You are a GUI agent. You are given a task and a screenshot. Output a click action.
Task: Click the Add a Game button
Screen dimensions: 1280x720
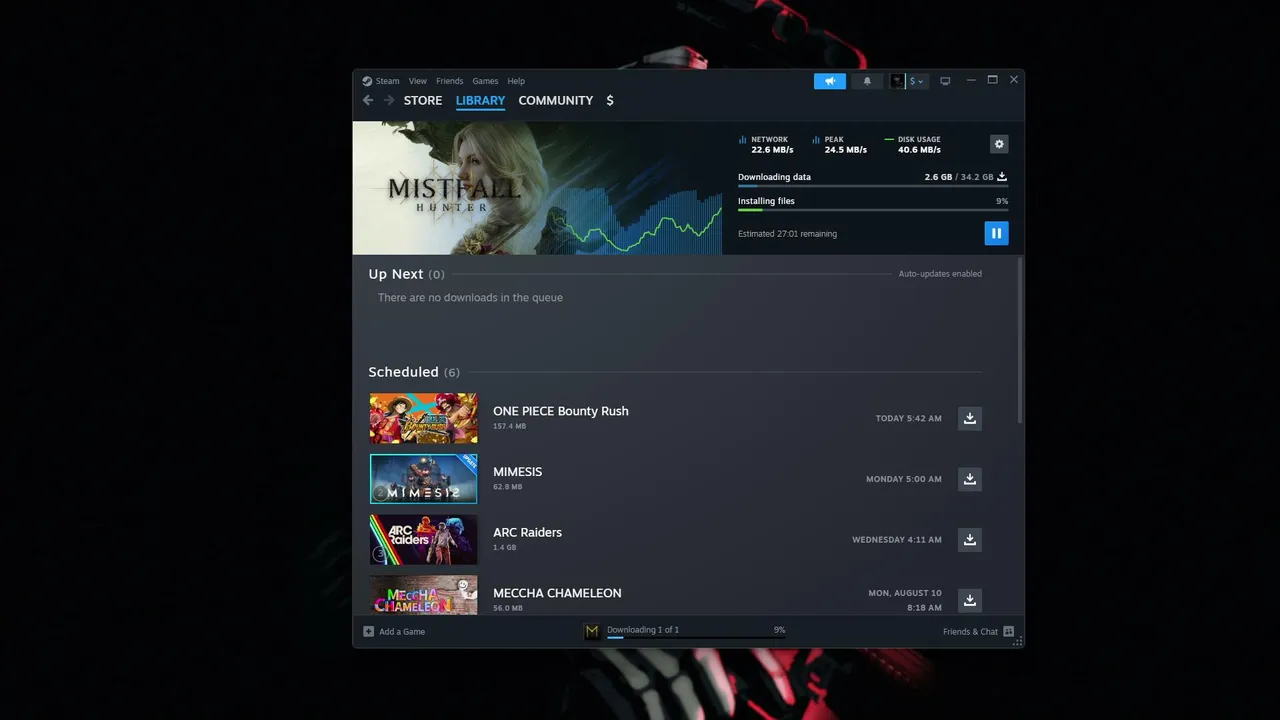point(394,631)
